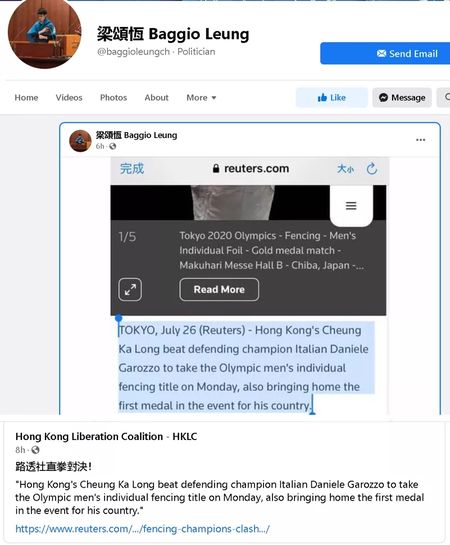Expand the Reuters image fullscreen icon

click(x=130, y=290)
